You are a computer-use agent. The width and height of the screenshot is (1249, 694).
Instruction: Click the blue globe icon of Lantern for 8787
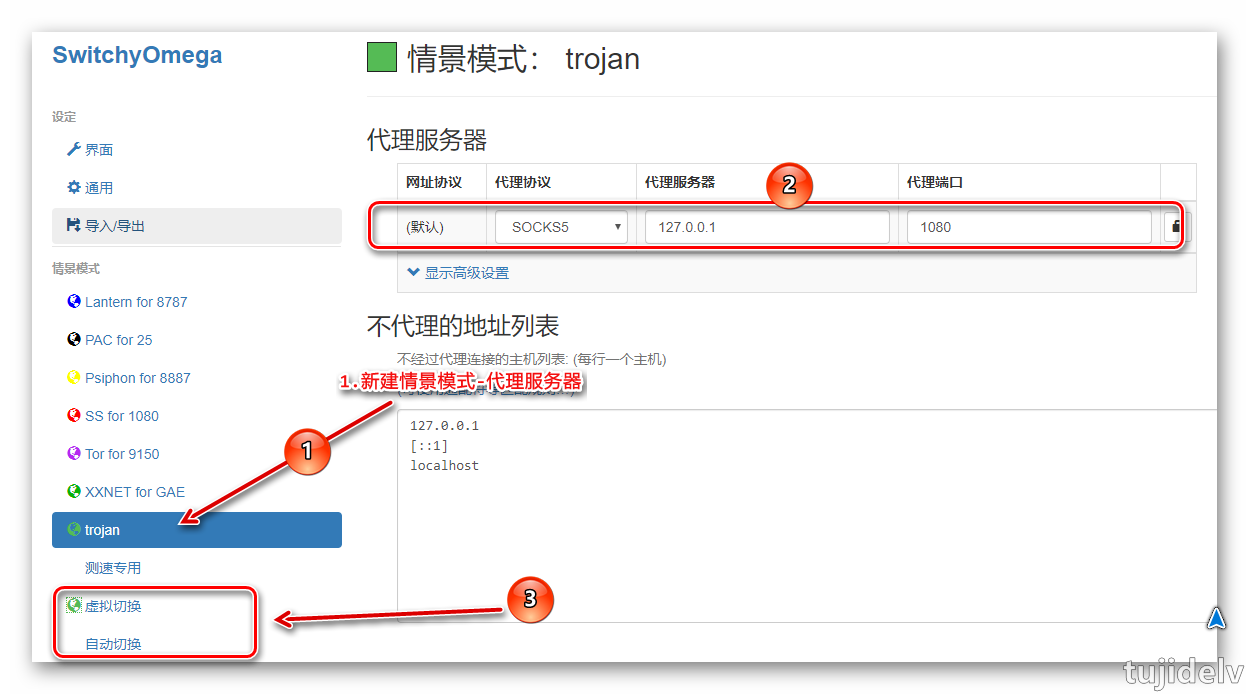point(73,301)
